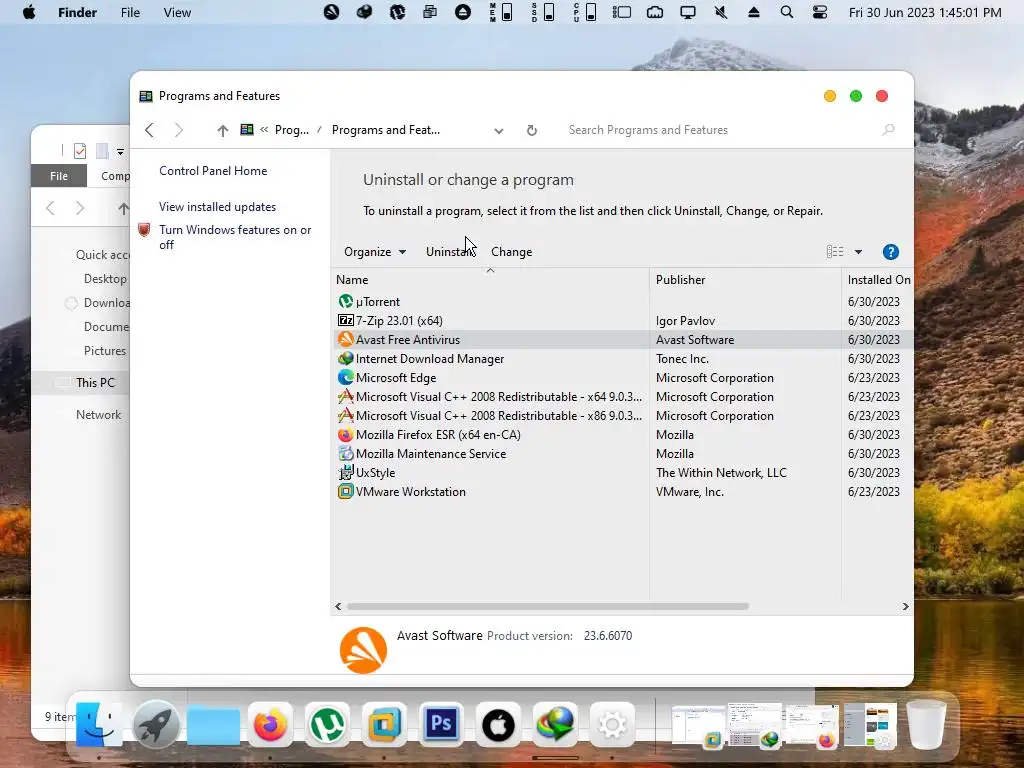This screenshot has height=768, width=1024.
Task: Select the Igor Pavlov publisher cell
Action: (685, 321)
